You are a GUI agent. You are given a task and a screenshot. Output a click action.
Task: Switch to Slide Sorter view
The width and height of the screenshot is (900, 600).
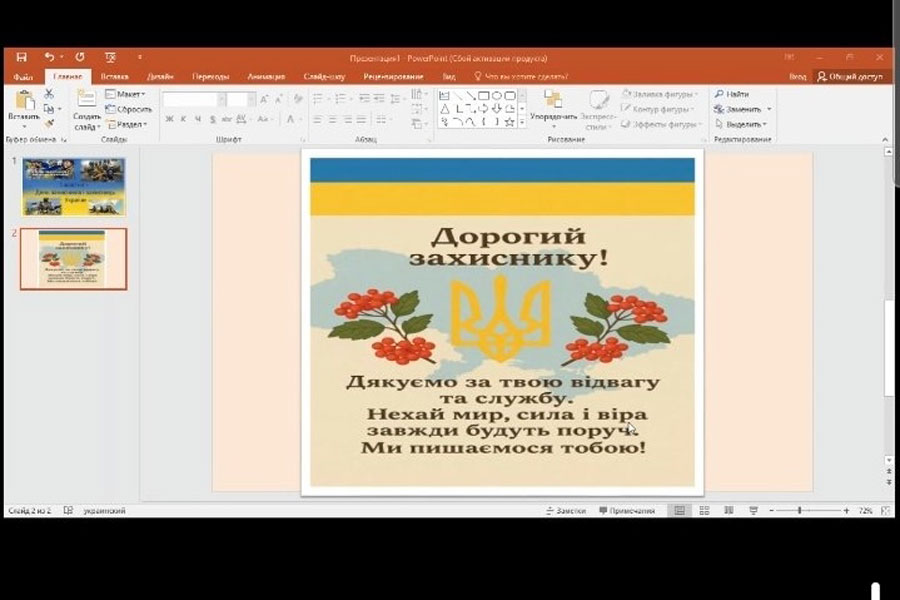coord(704,510)
